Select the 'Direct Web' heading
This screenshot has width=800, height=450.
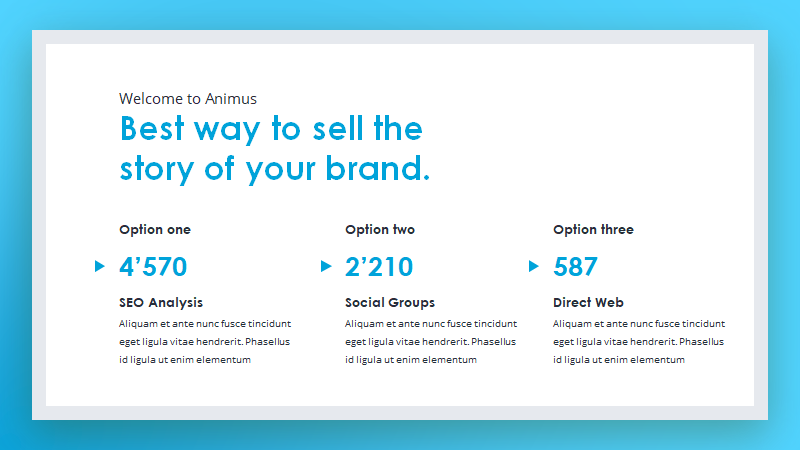click(x=588, y=303)
